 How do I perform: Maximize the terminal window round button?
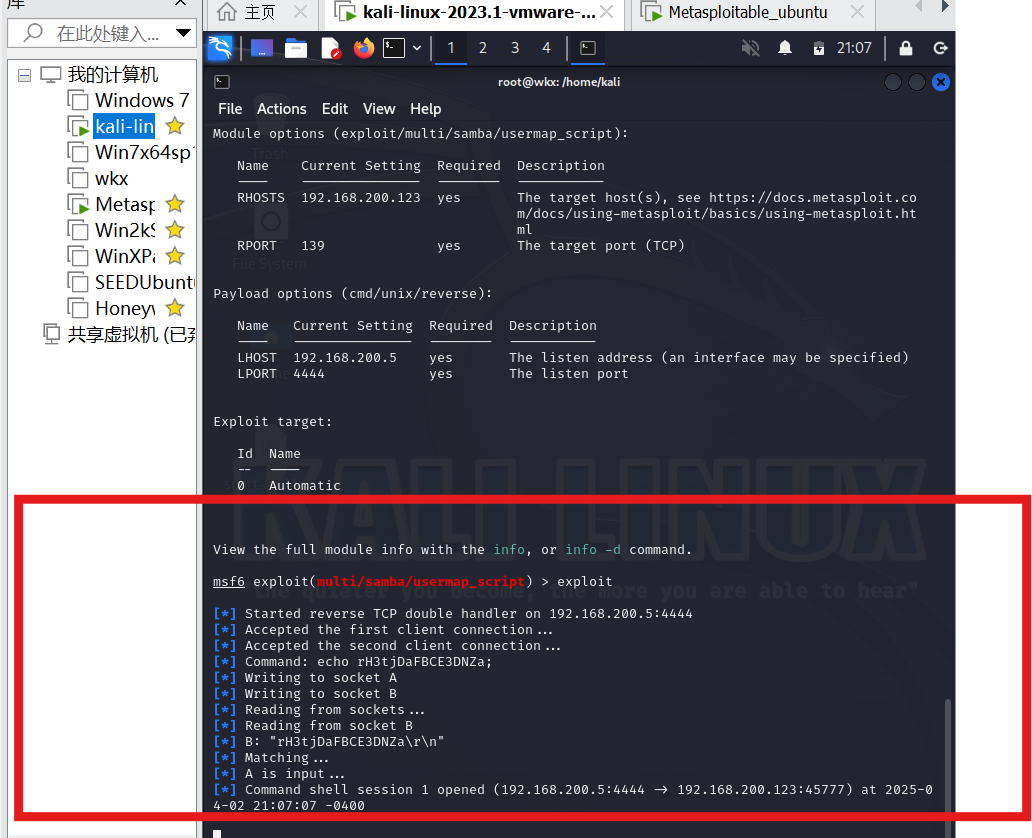point(917,82)
